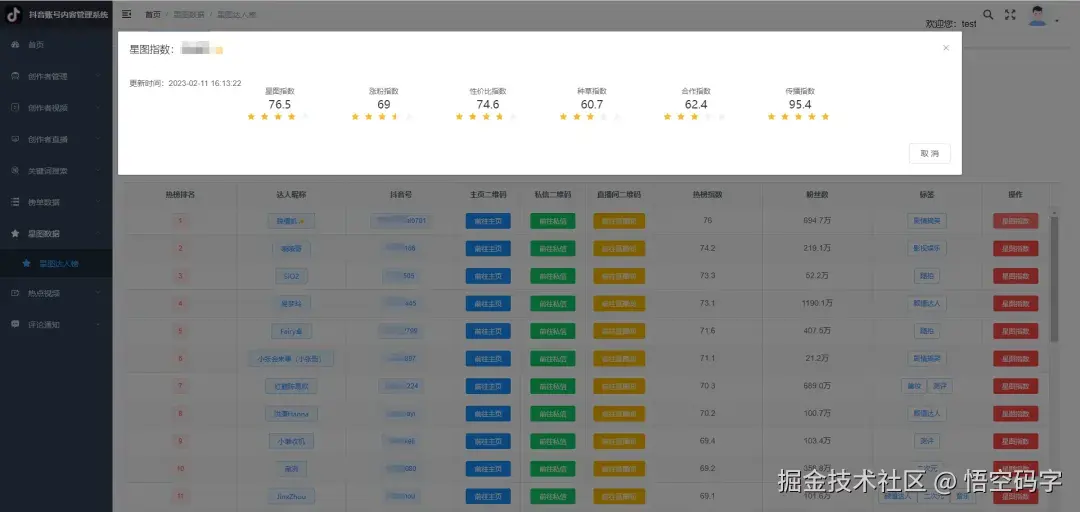Expand the 评论通知 chevron
This screenshot has height=512, width=1080.
coord(98,324)
